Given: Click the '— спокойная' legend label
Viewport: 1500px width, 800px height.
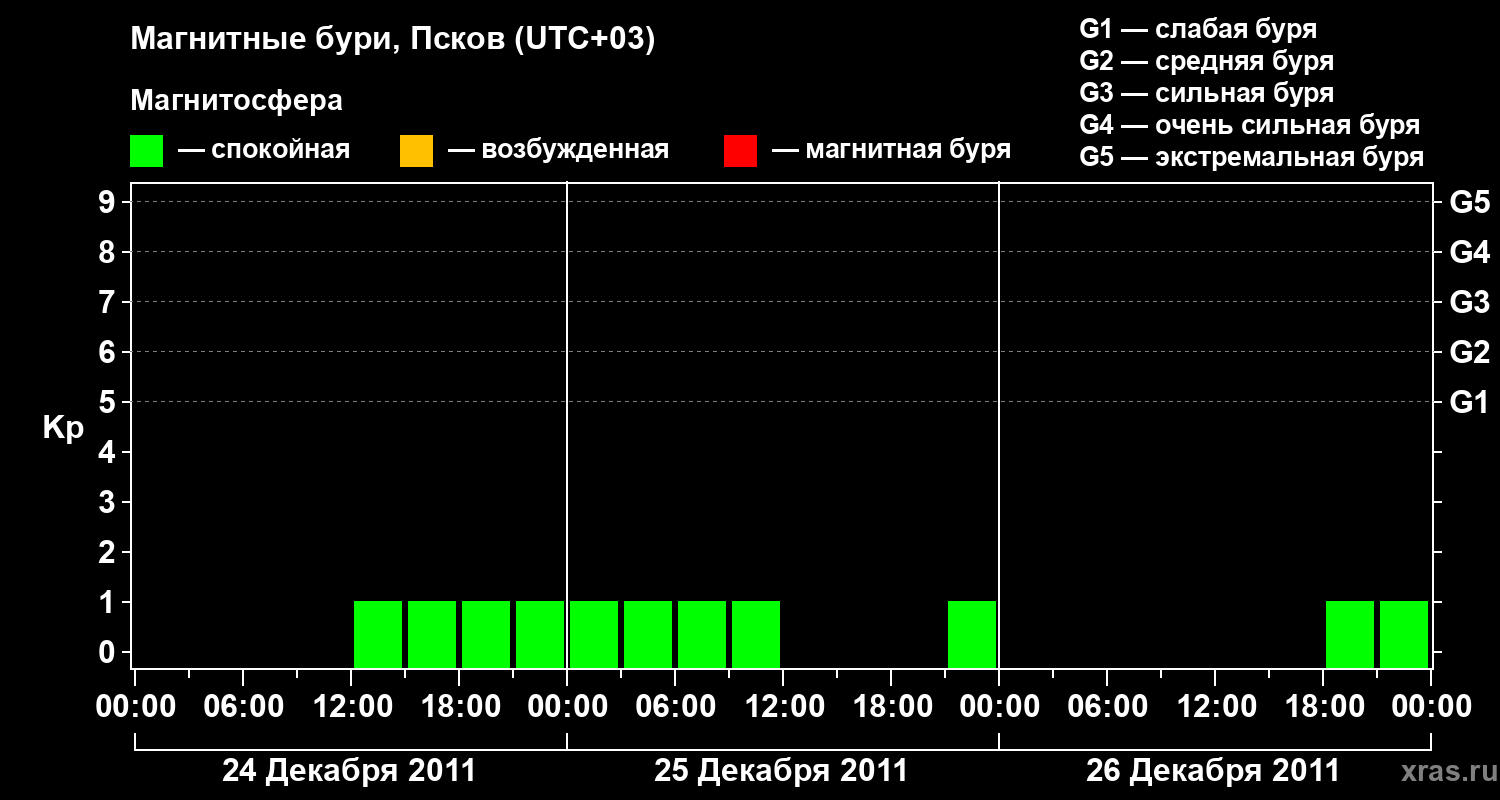Looking at the screenshot, I should [264, 151].
